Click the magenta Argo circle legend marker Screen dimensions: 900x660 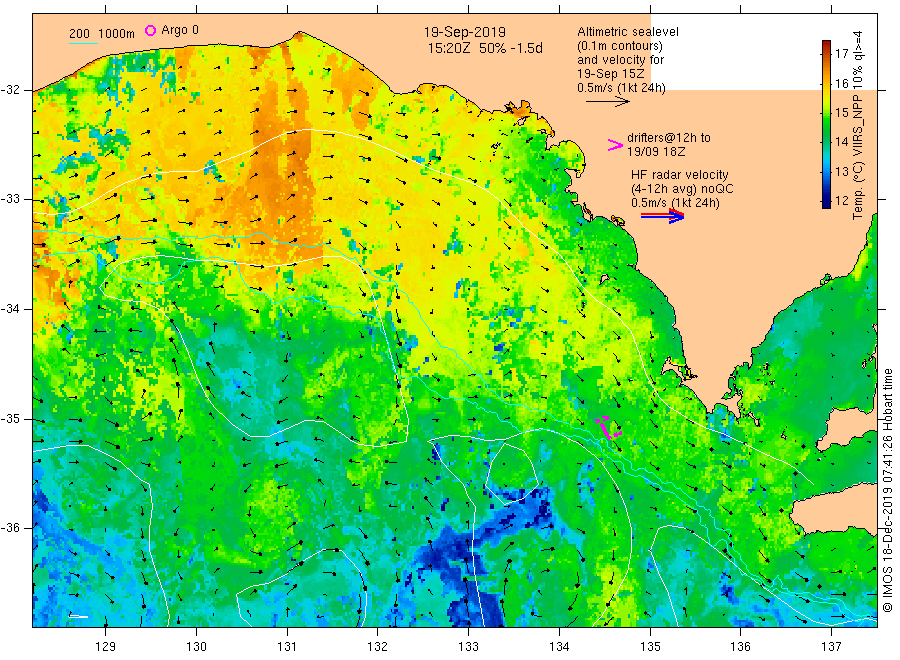tap(150, 30)
